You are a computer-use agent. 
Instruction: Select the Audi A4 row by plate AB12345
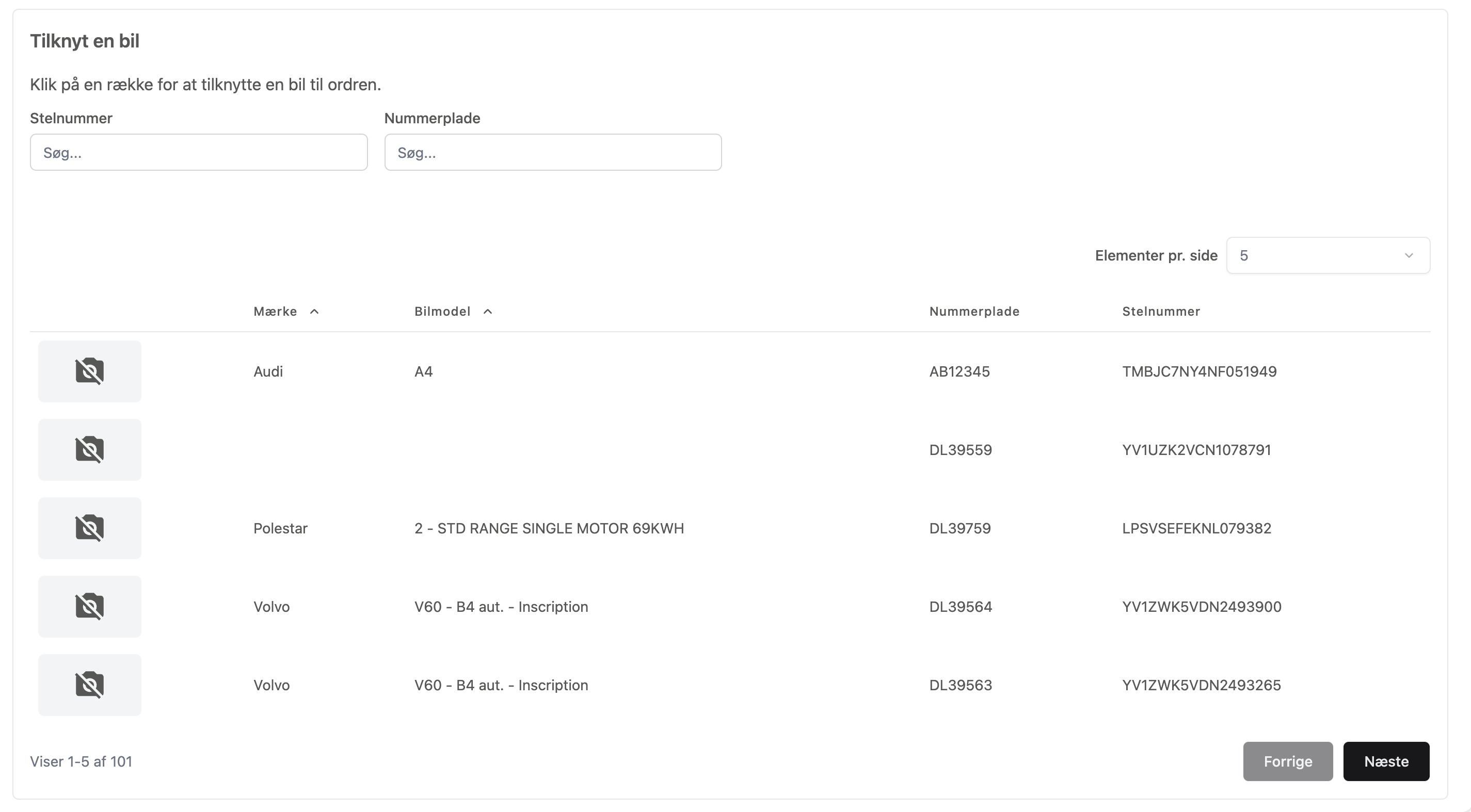pos(960,371)
